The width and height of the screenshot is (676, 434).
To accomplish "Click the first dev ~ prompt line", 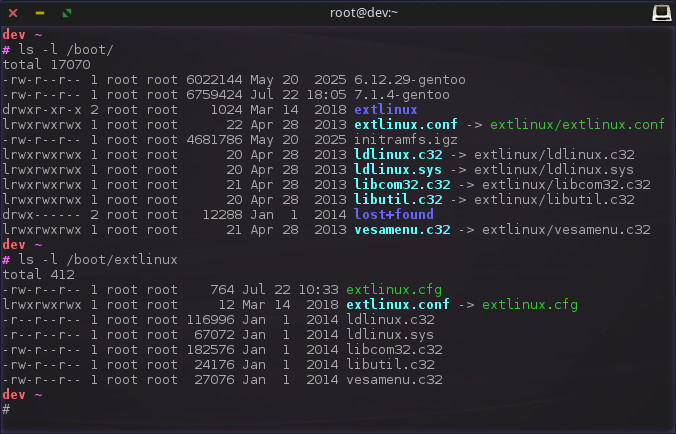I will pyautogui.click(x=22, y=35).
